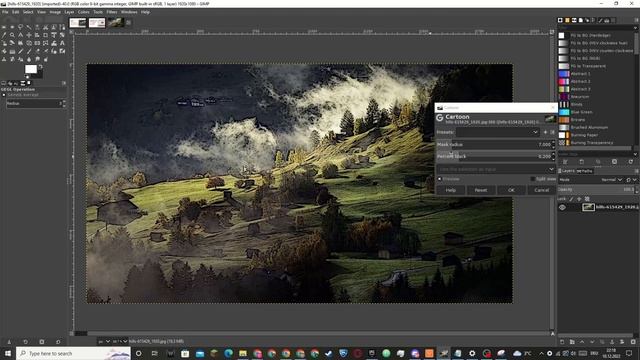Swap foreground and background colors arrow

[x=40, y=67]
